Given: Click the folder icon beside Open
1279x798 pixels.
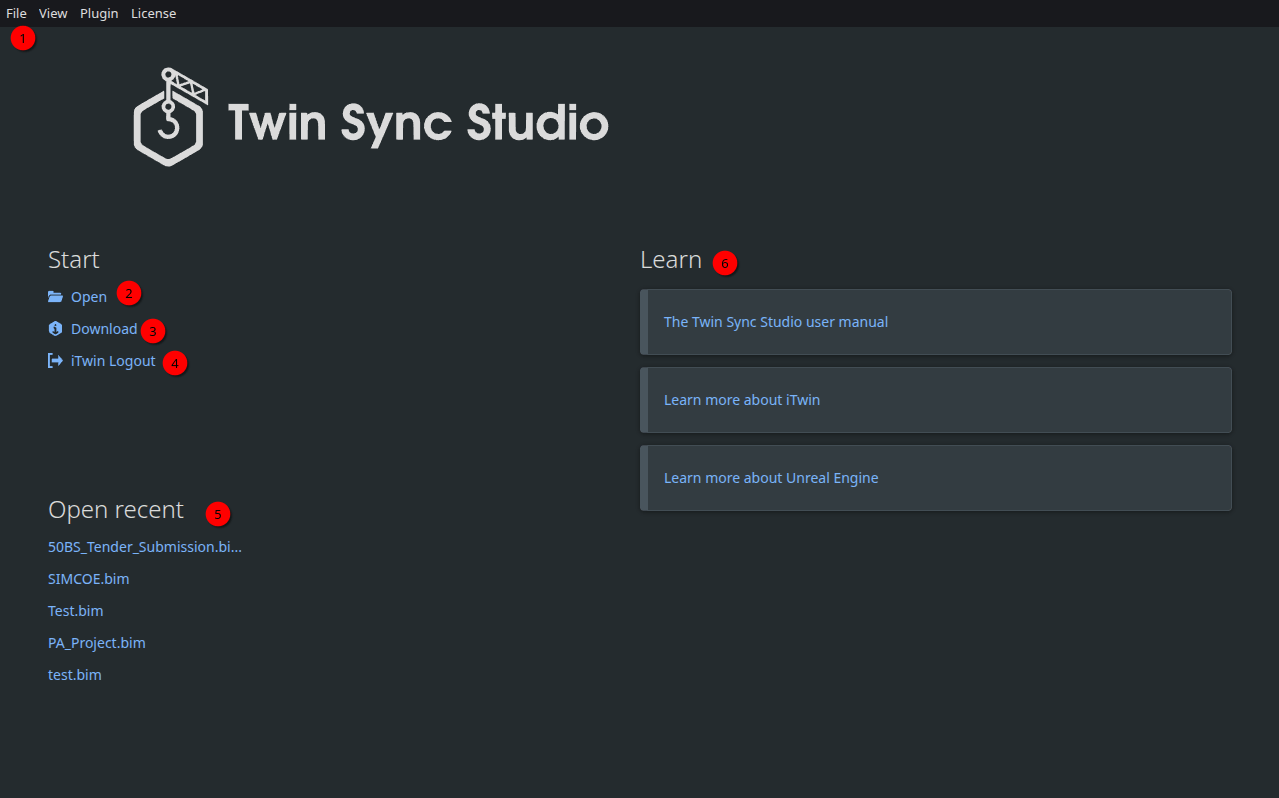Looking at the screenshot, I should [x=55, y=296].
